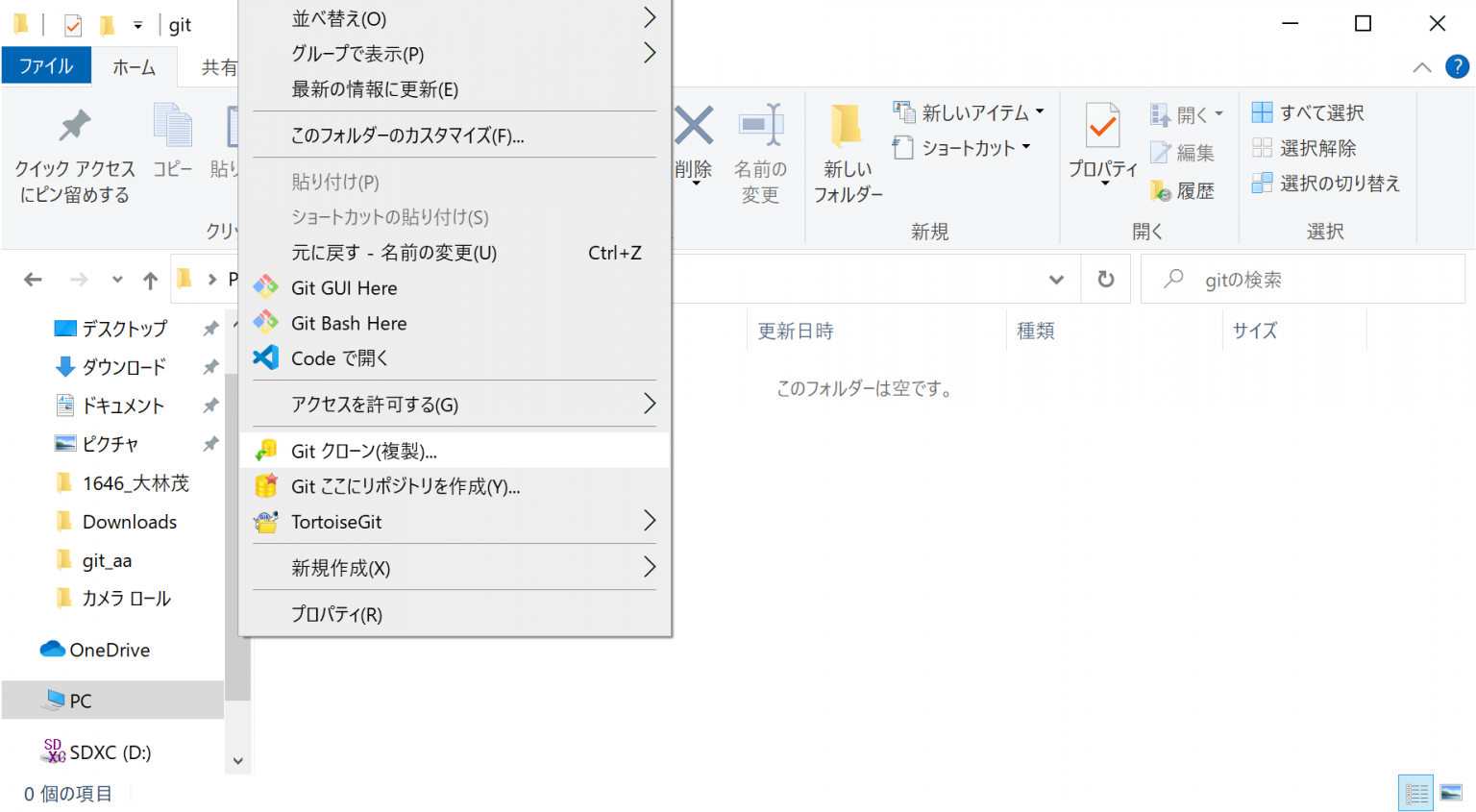This screenshot has width=1476, height=812.
Task: Switch to details list view in status bar
Action: click(x=1415, y=793)
